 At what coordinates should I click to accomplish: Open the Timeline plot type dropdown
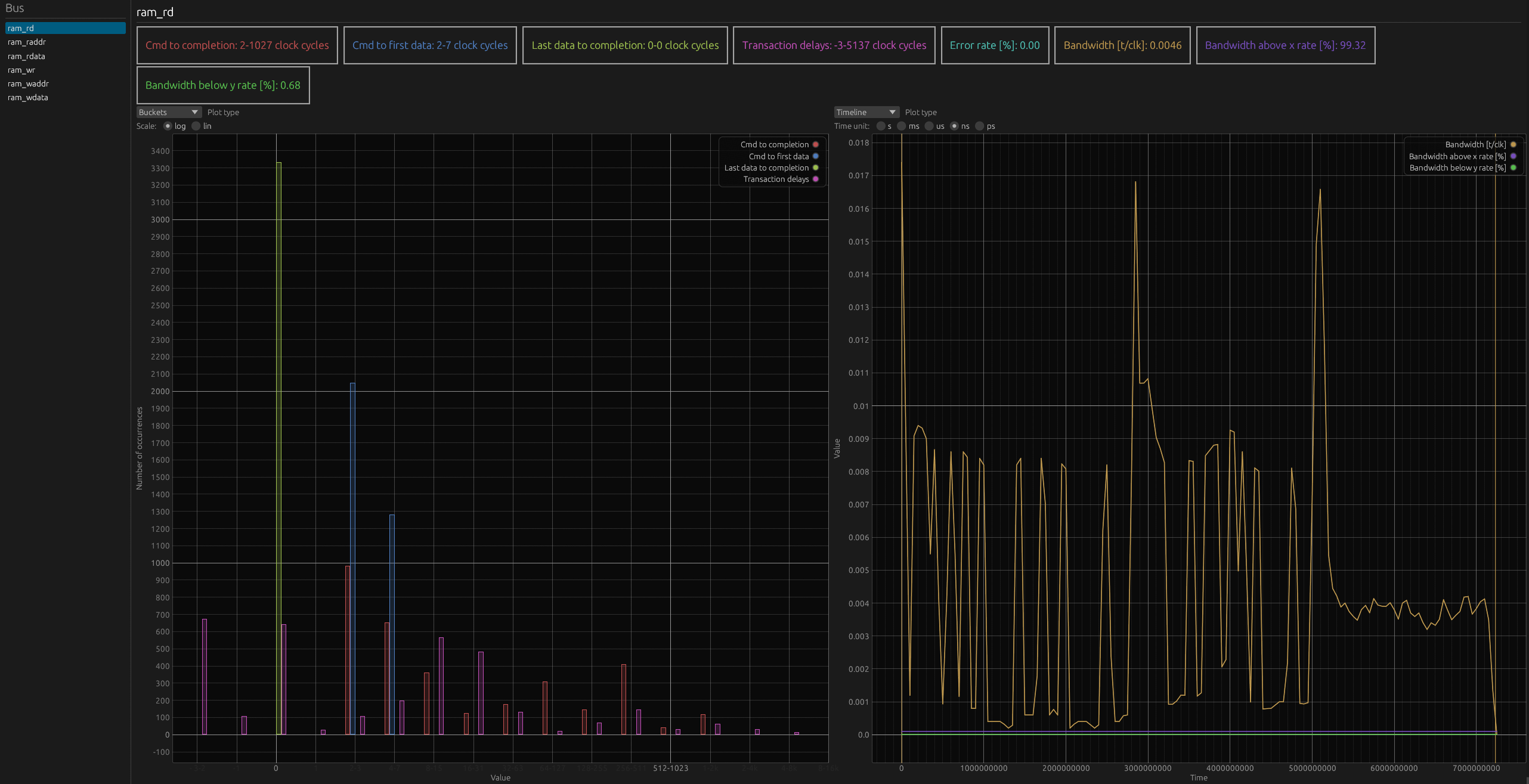tap(866, 112)
